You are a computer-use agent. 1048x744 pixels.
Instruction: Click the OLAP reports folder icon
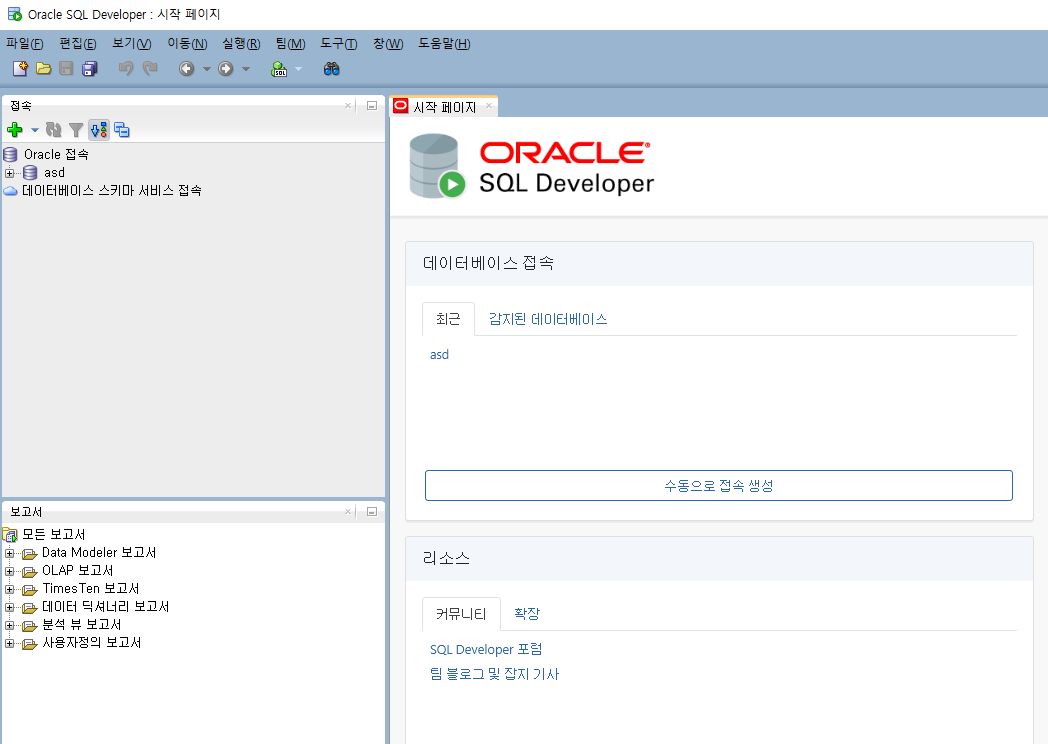coord(29,571)
